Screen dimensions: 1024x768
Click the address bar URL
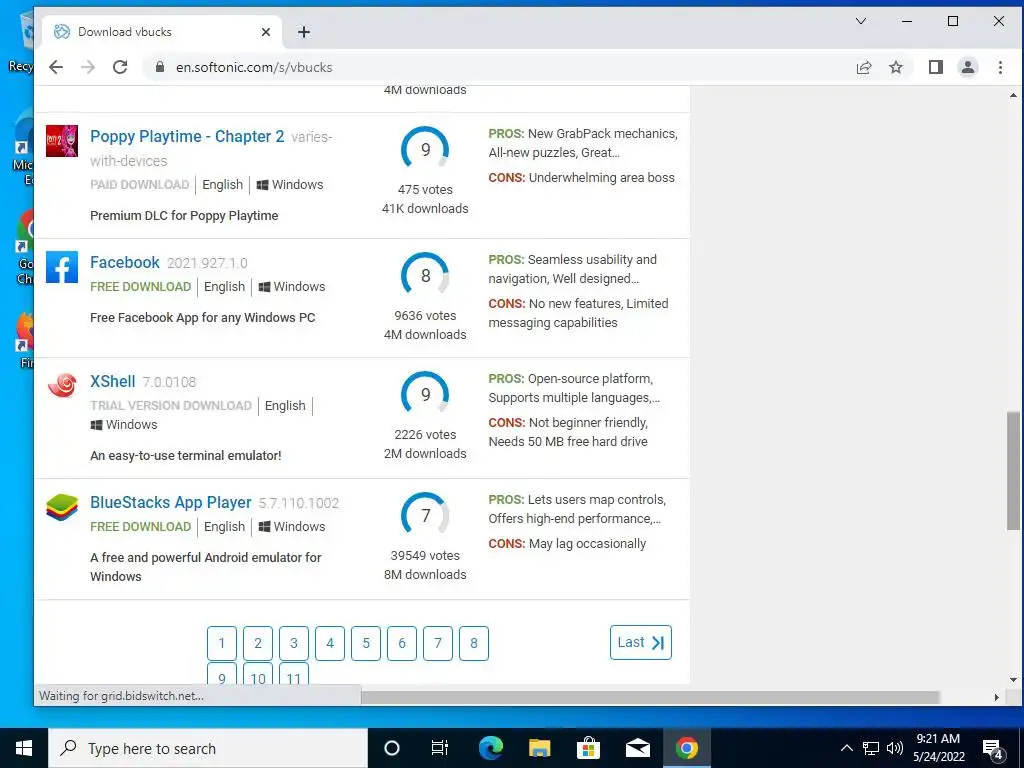254,67
